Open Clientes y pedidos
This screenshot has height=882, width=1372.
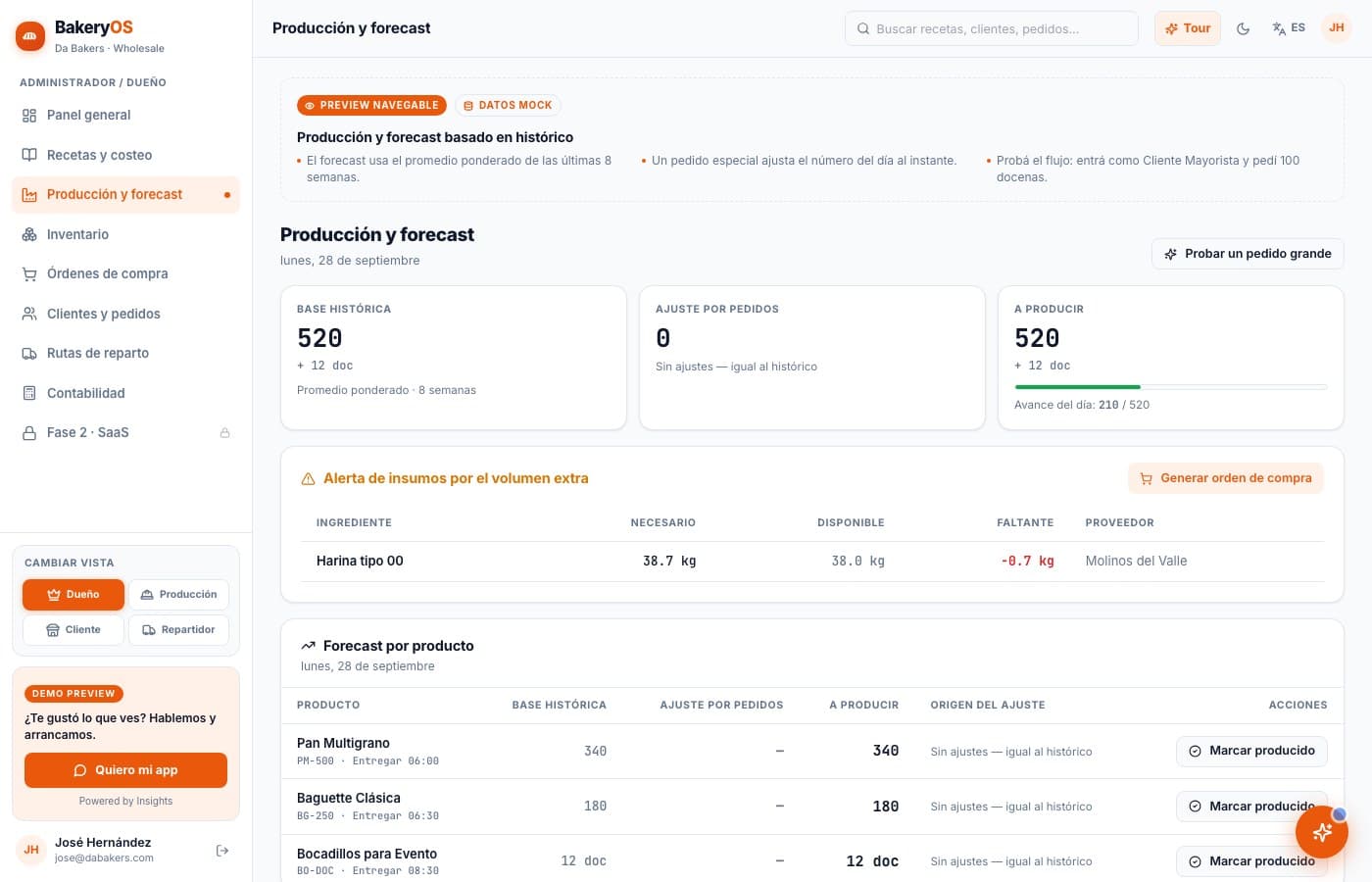[125, 314]
